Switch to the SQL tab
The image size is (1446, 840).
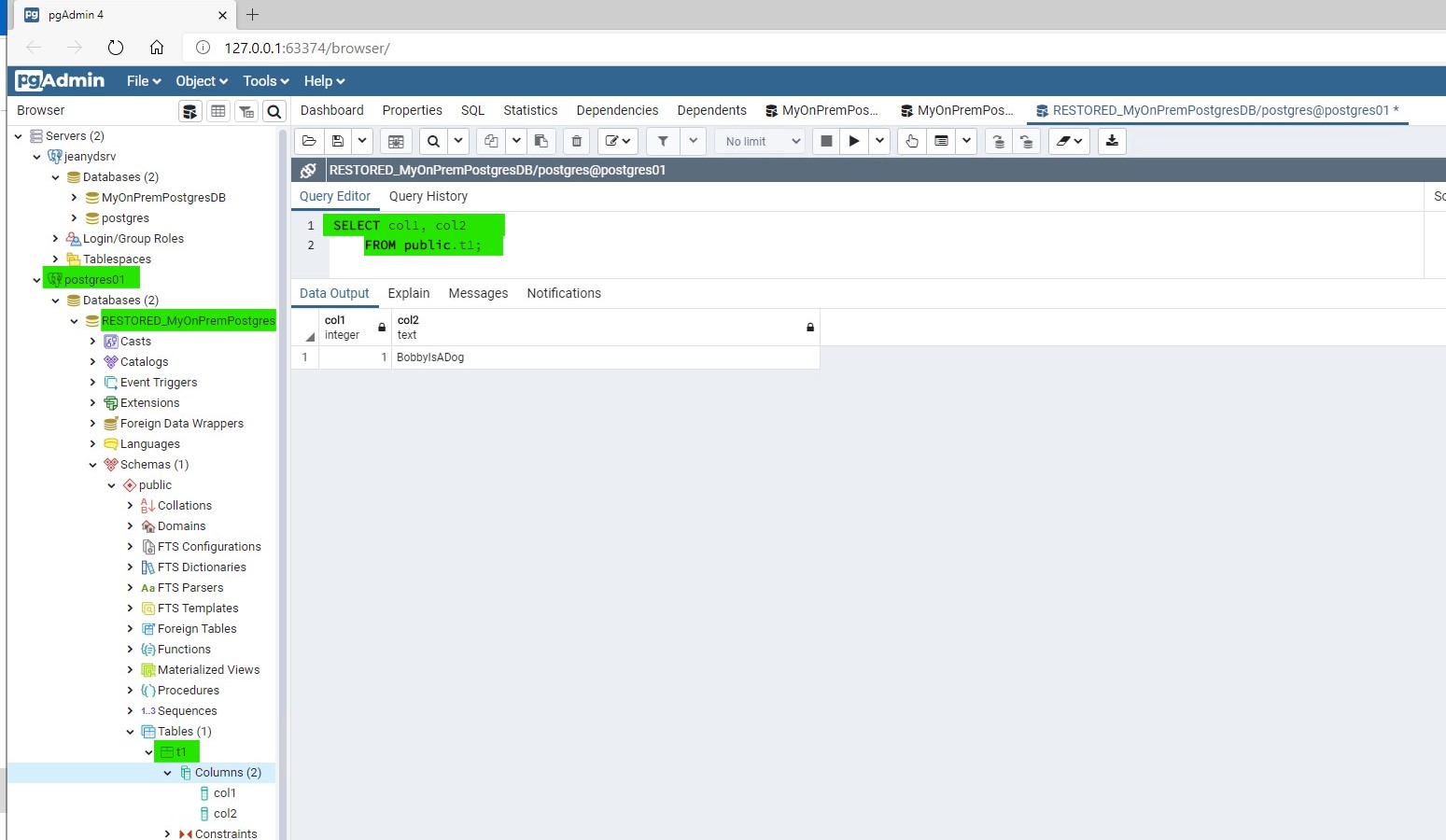473,110
